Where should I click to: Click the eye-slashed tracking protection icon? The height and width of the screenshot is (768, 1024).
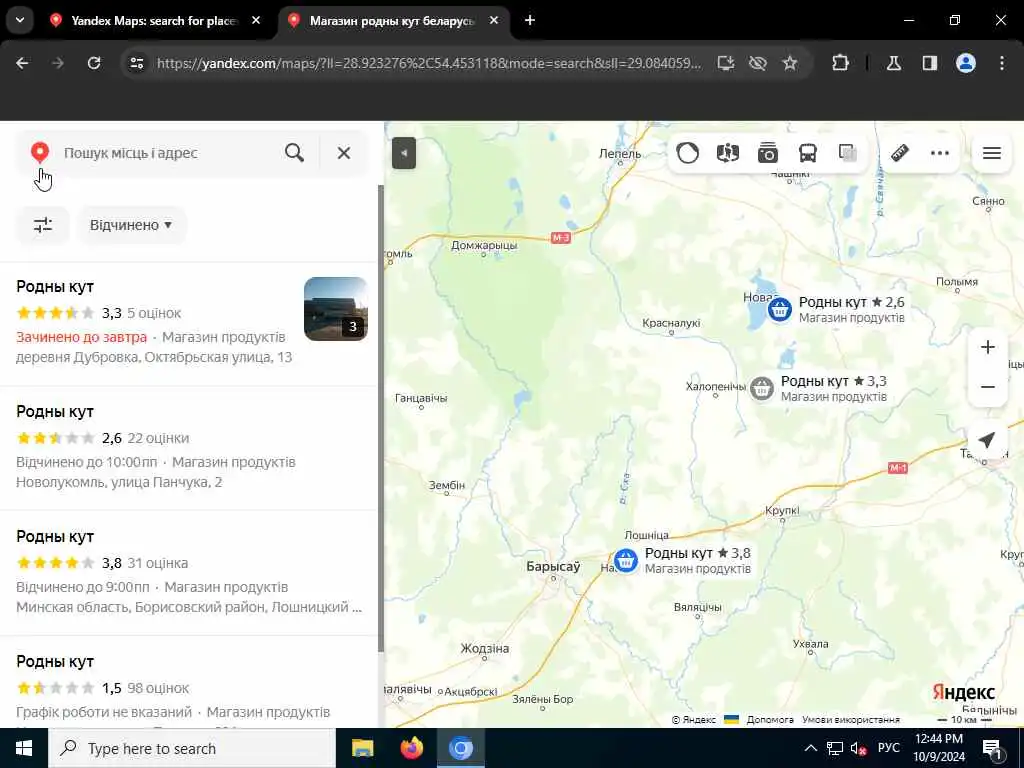[758, 63]
